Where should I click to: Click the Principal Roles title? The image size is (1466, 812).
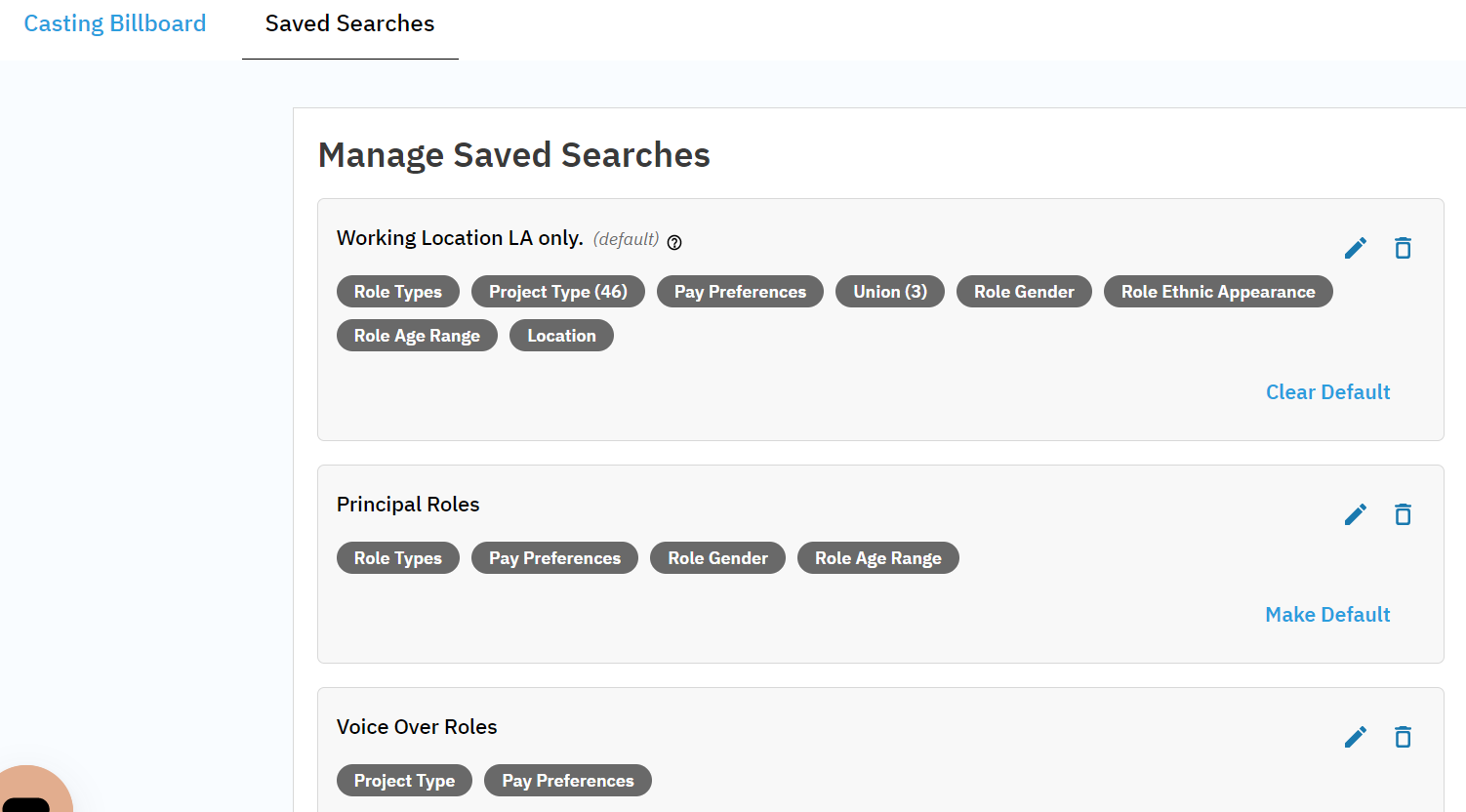click(408, 505)
